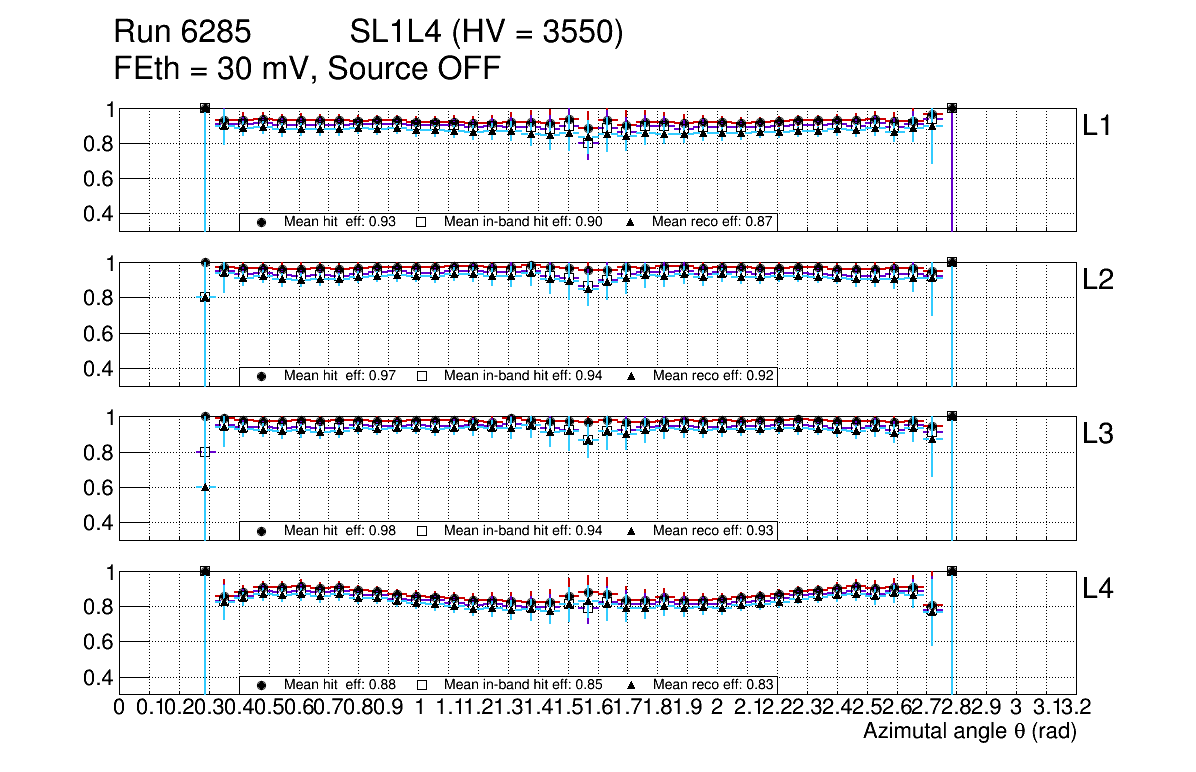Click the filled circle marker in L4 legend
The height and width of the screenshot is (772, 1196).
[261, 685]
